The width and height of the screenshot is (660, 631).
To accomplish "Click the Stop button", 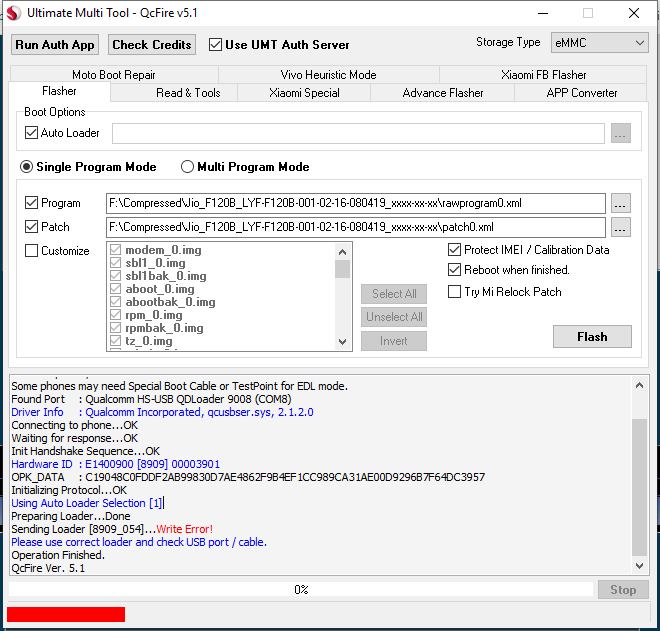I will pyautogui.click(x=623, y=589).
